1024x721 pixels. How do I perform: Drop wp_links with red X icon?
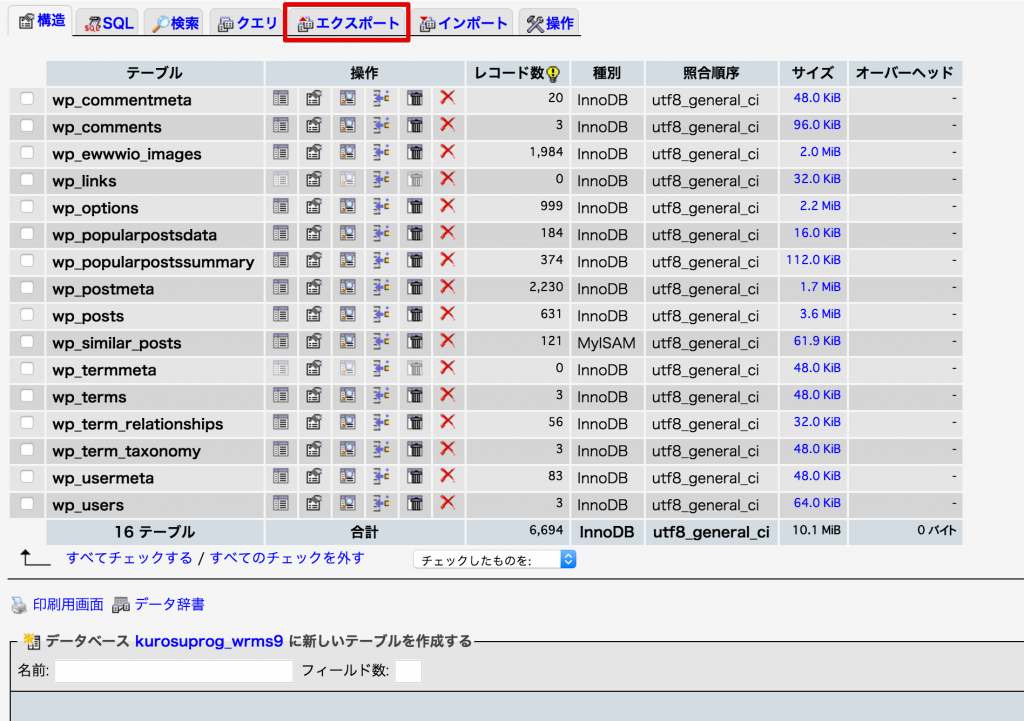pos(447,180)
